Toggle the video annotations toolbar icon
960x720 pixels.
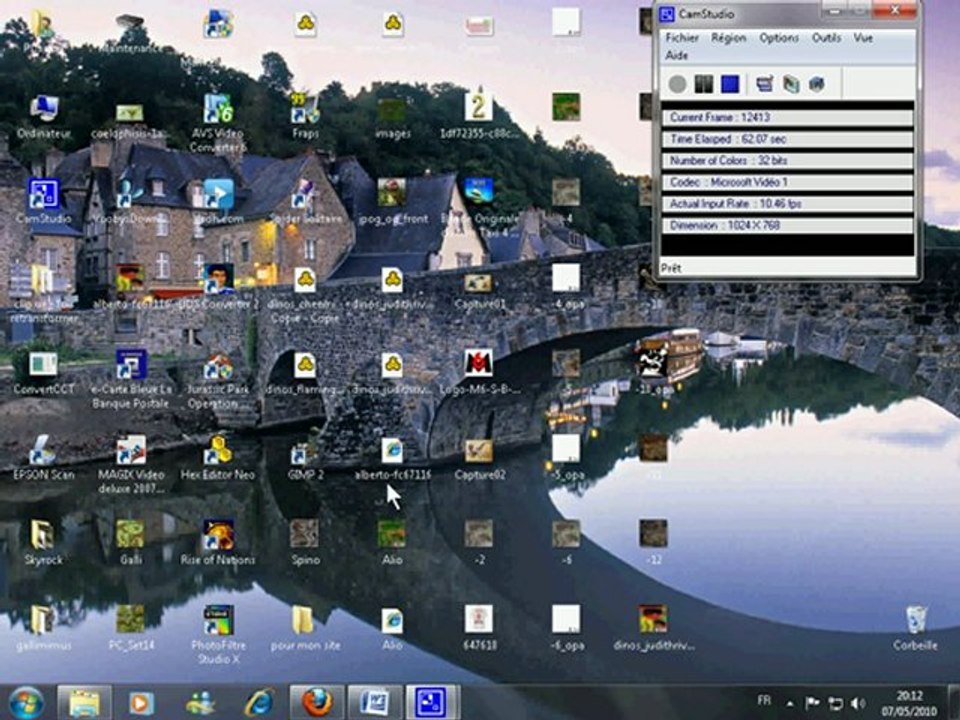791,84
